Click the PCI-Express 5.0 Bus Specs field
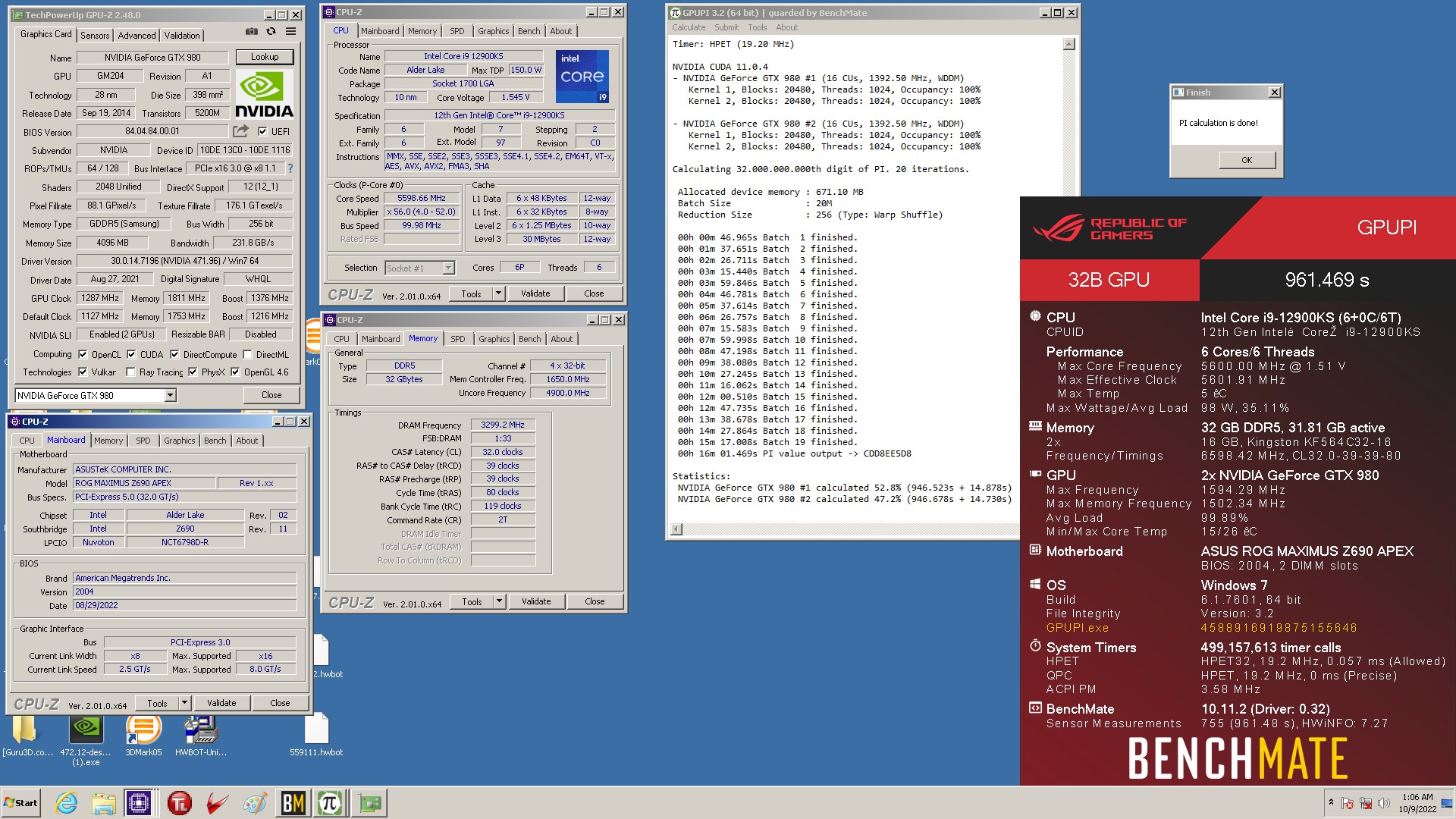 pos(184,497)
